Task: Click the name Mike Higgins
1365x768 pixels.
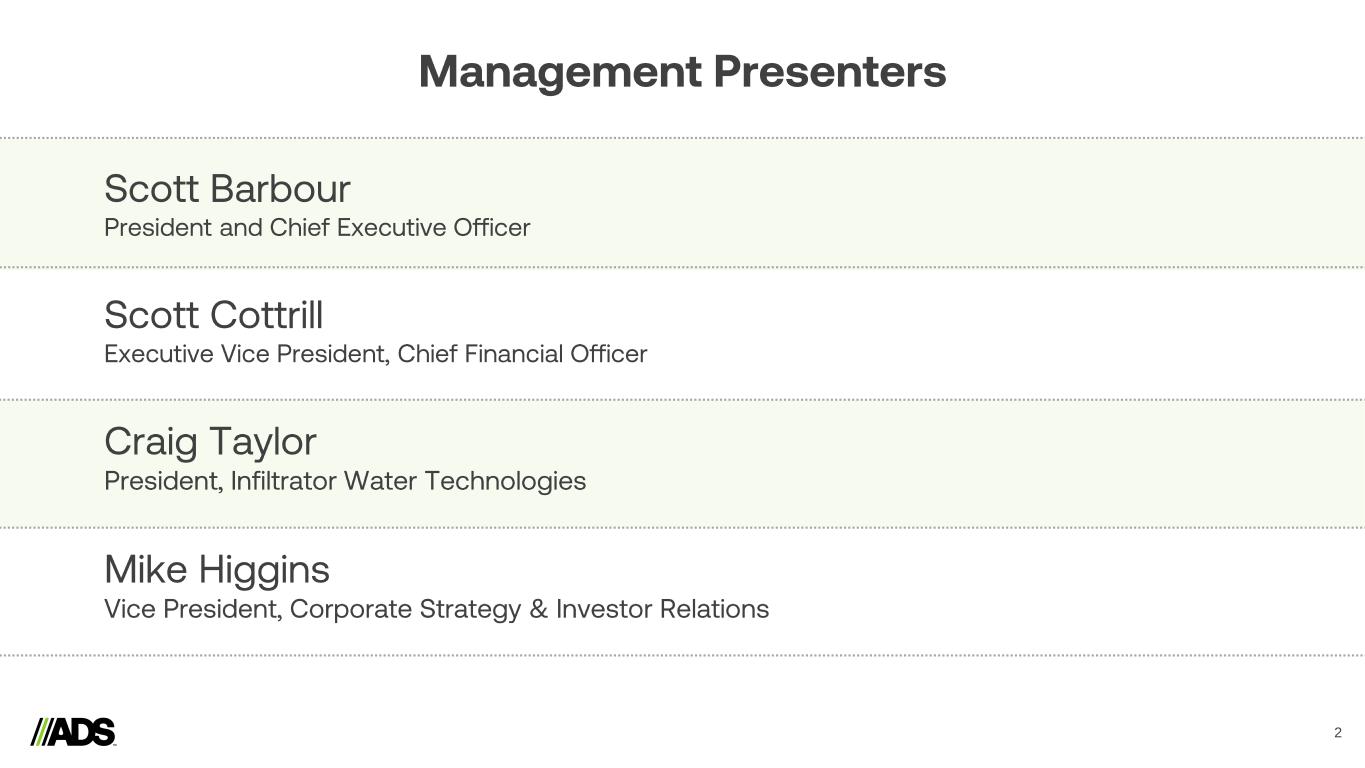Action: pyautogui.click(x=217, y=570)
